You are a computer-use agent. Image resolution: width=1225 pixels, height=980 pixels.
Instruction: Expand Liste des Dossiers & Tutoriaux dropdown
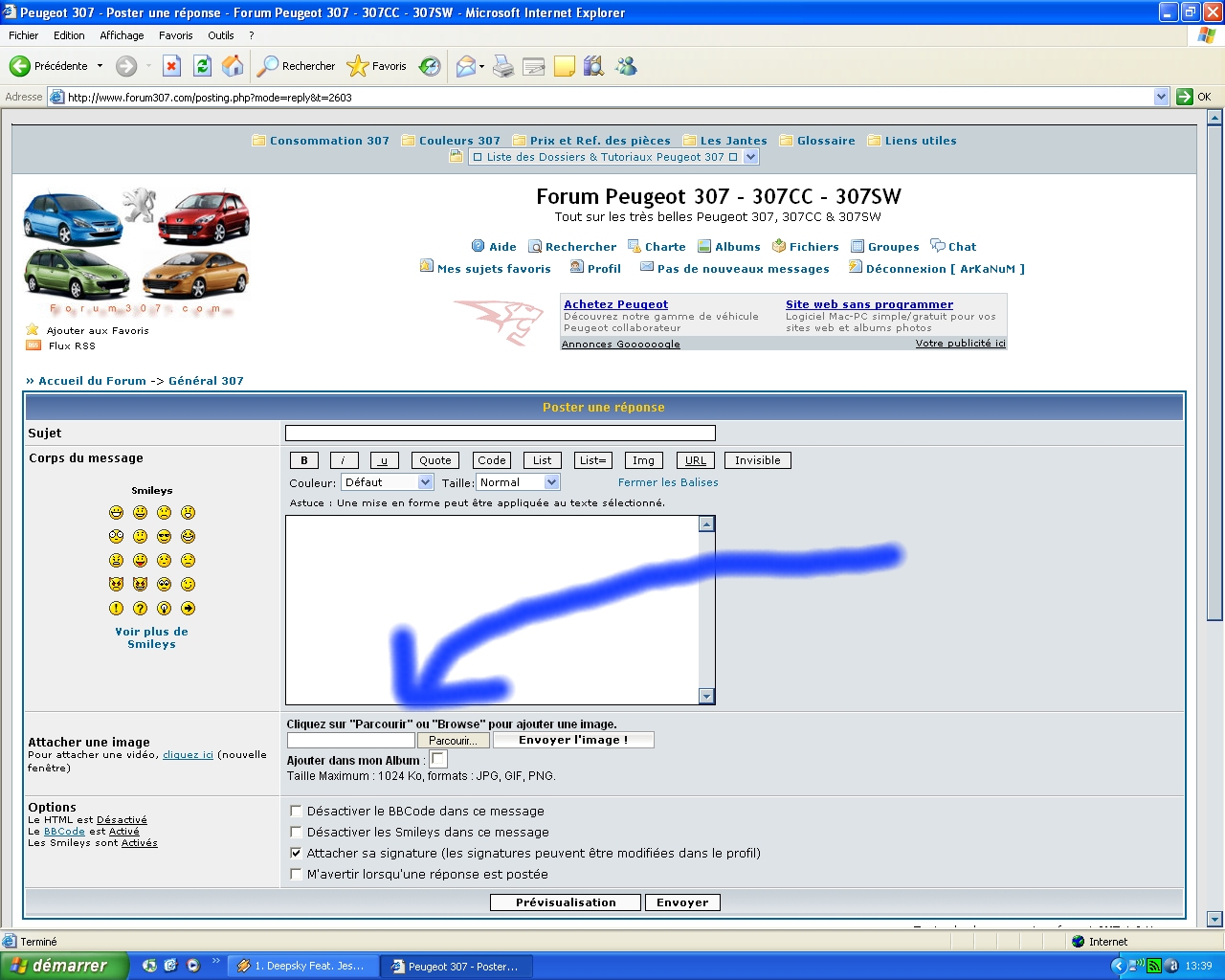(x=750, y=157)
